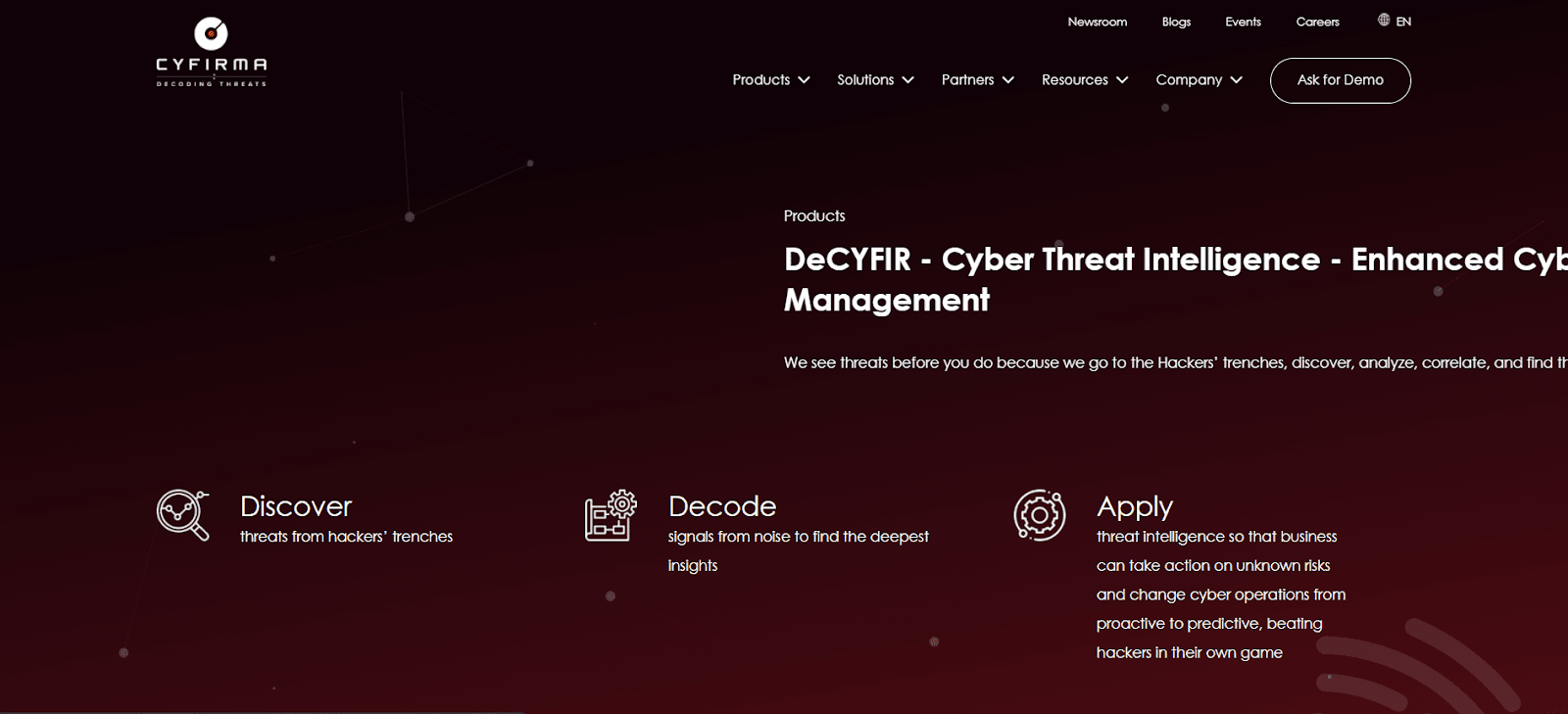Image resolution: width=1568 pixels, height=714 pixels.
Task: Click the Apply gear icon
Action: click(1040, 515)
